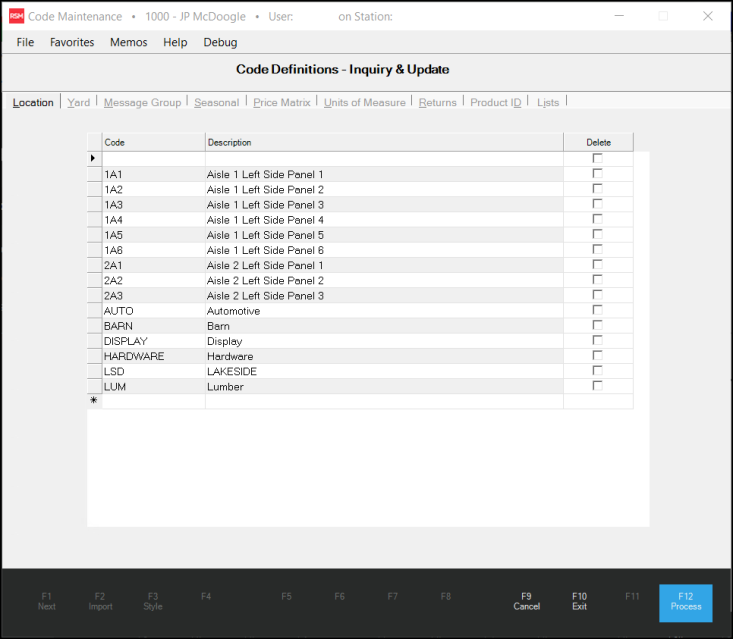The width and height of the screenshot is (733, 639).
Task: Select the LUM code cell
Action: tap(153, 387)
